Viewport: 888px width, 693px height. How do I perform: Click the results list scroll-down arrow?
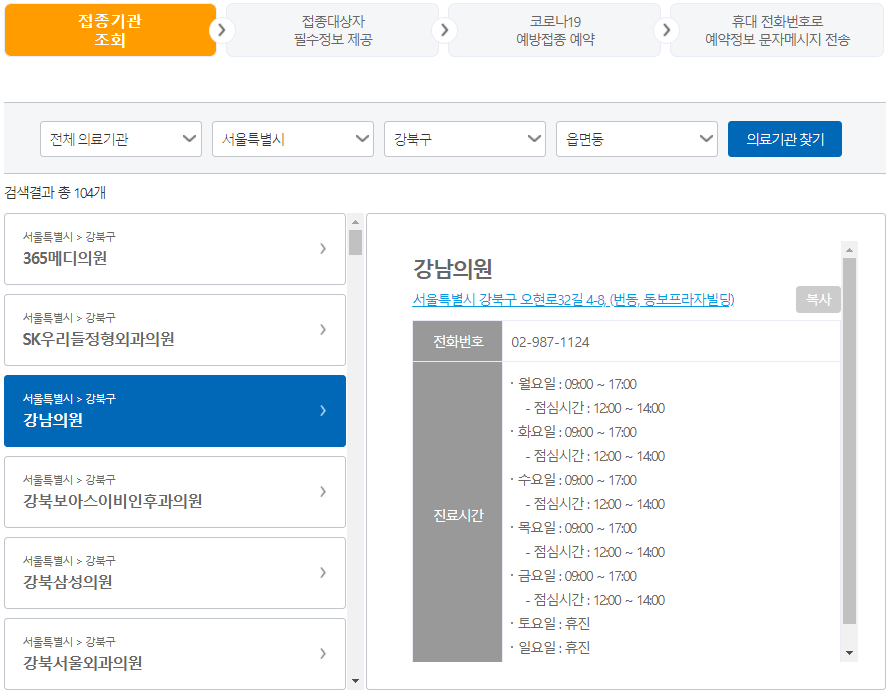pos(355,681)
